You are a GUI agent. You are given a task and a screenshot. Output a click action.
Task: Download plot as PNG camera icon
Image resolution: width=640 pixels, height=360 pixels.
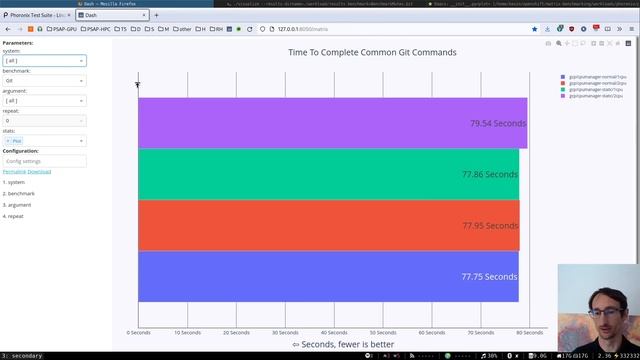[x=548, y=43]
